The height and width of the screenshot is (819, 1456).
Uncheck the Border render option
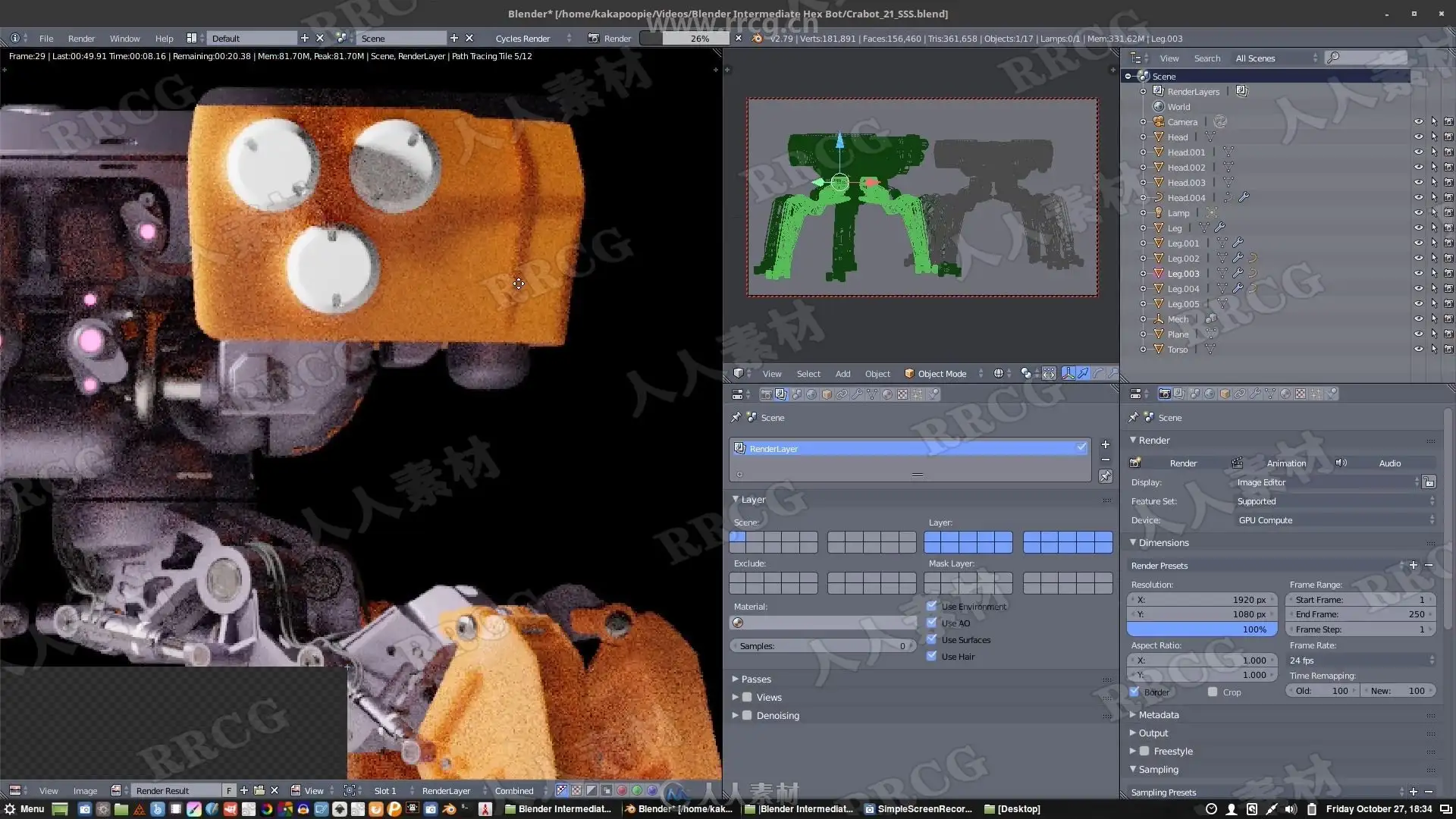[1135, 692]
